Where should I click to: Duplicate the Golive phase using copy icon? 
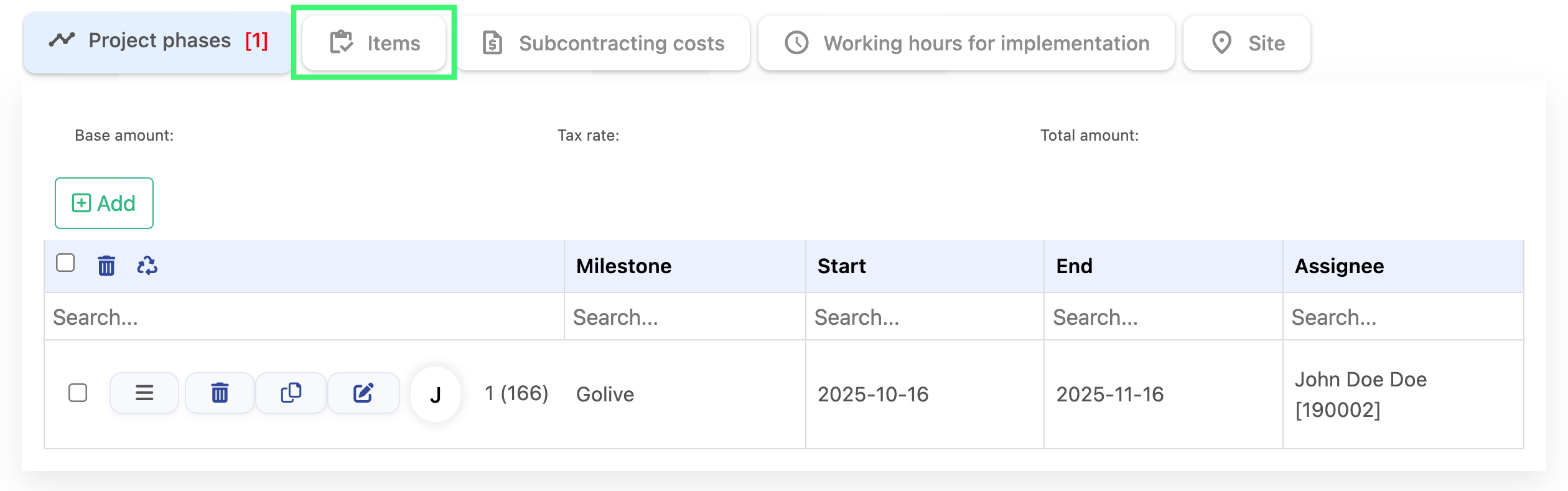pyautogui.click(x=291, y=393)
